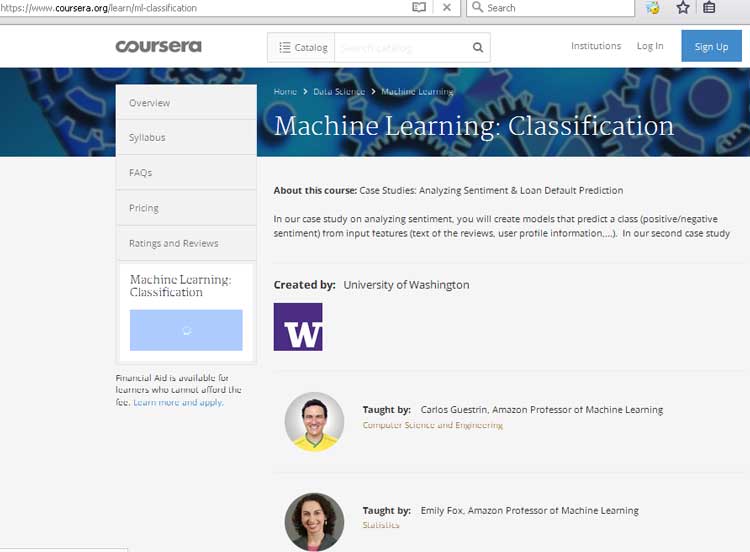The image size is (750, 552).
Task: Open Pricing section
Action: pyautogui.click(x=186, y=208)
